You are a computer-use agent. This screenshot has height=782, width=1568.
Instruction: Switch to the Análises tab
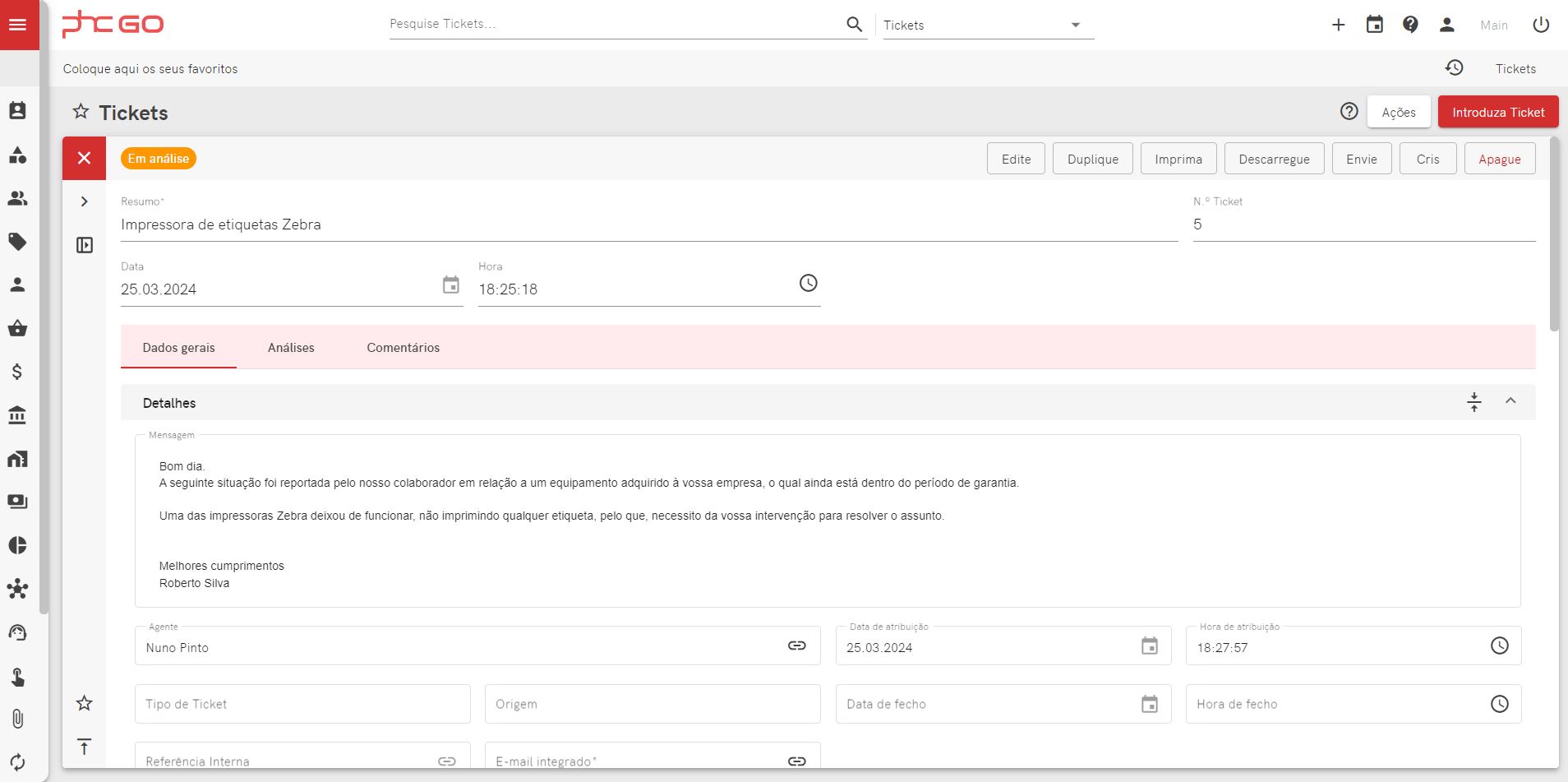[x=291, y=348]
